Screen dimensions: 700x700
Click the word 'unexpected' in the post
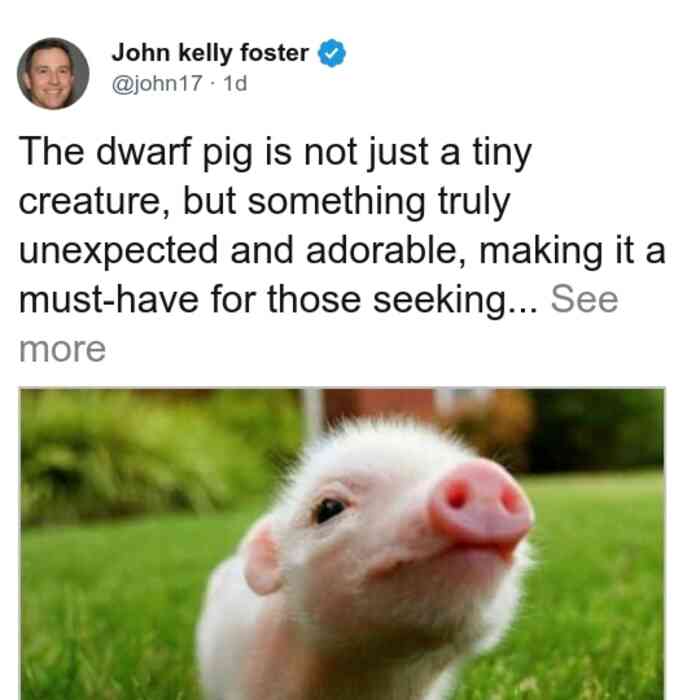(x=118, y=250)
